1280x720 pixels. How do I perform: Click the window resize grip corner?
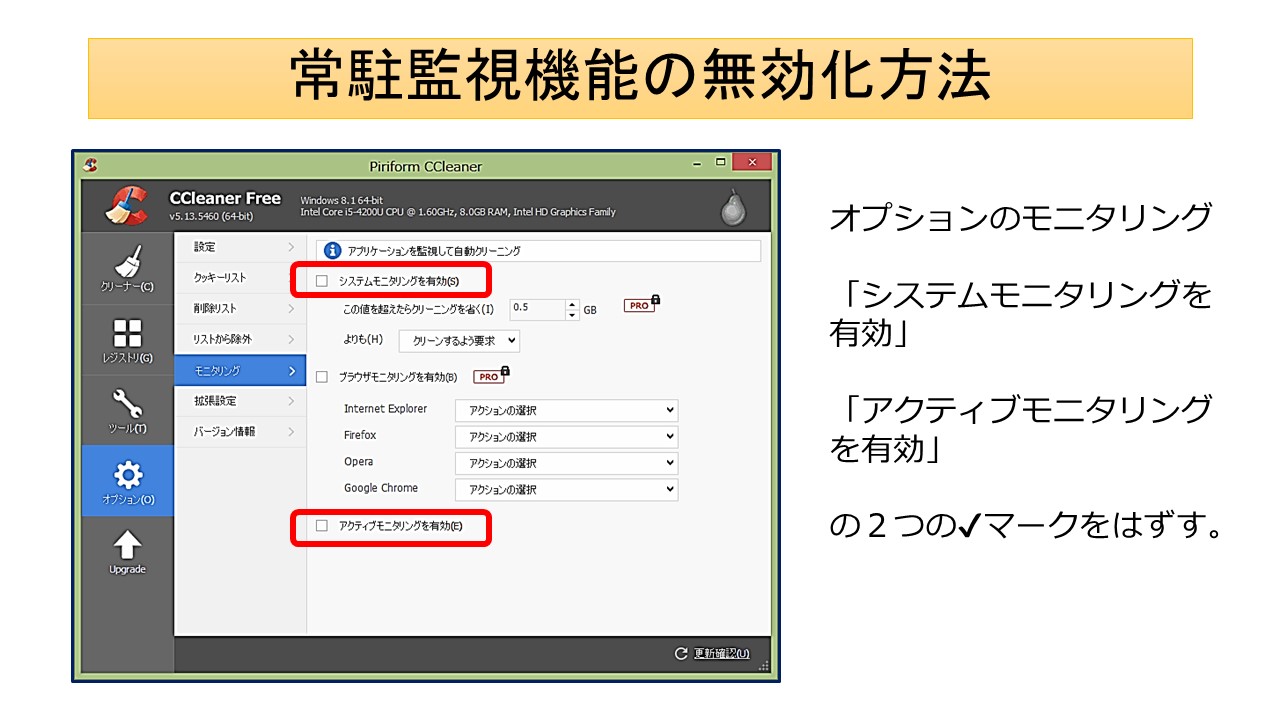click(763, 664)
